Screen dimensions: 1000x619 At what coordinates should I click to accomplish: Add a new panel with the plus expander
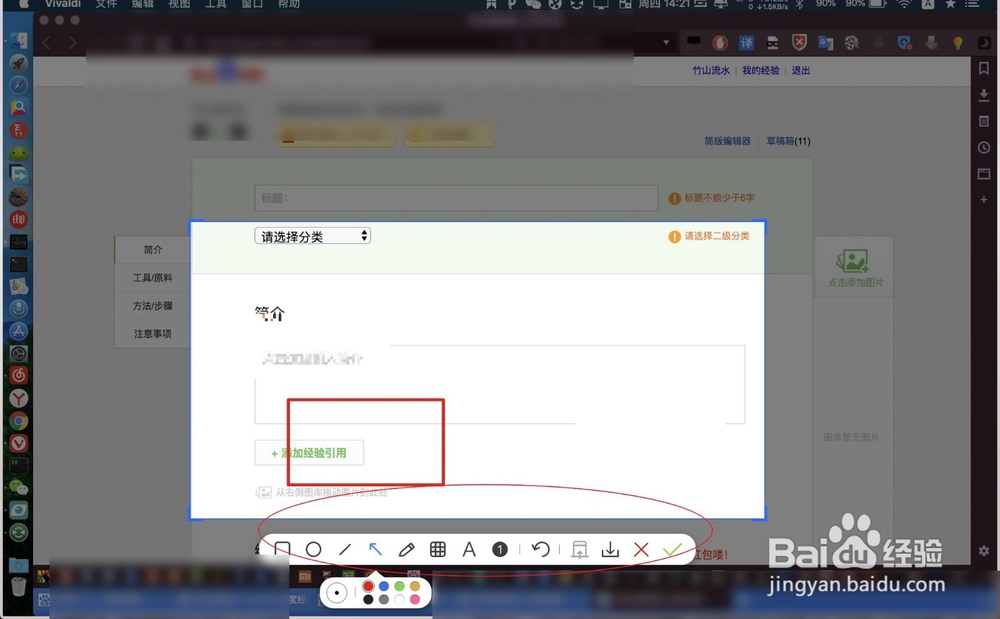984,199
